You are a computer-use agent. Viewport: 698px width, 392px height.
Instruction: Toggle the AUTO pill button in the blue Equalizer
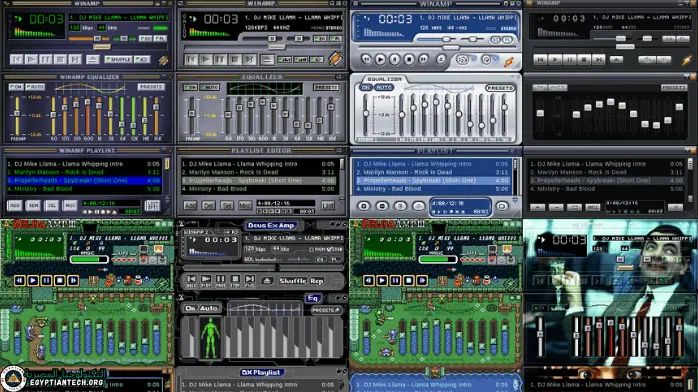[x=384, y=88]
